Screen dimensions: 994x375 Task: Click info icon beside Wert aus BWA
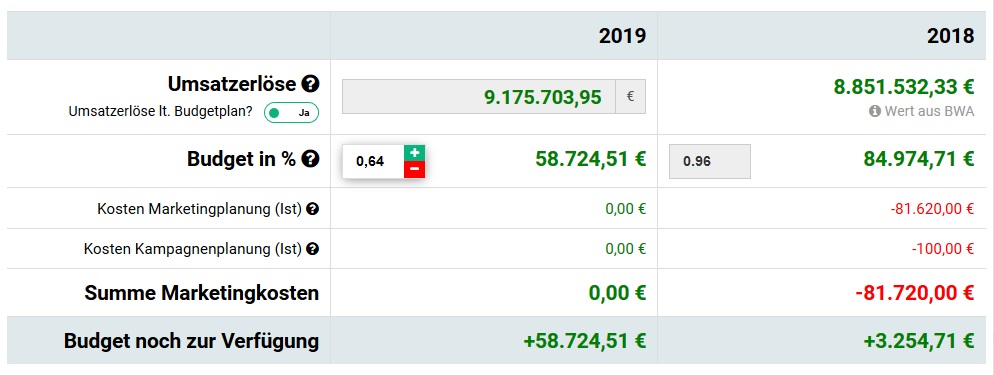click(x=875, y=111)
